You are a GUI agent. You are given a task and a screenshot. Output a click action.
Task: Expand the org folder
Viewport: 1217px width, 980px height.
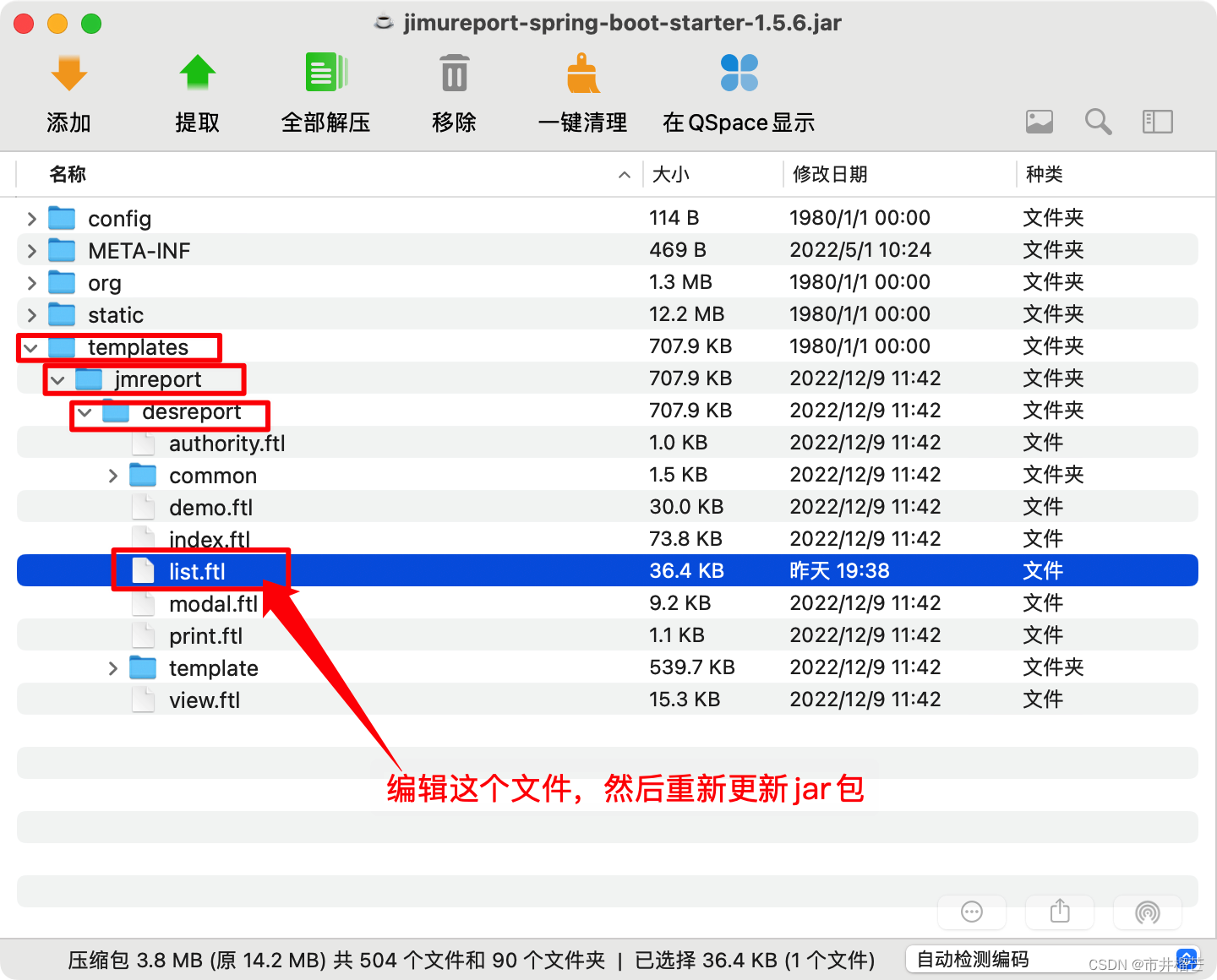point(31,283)
